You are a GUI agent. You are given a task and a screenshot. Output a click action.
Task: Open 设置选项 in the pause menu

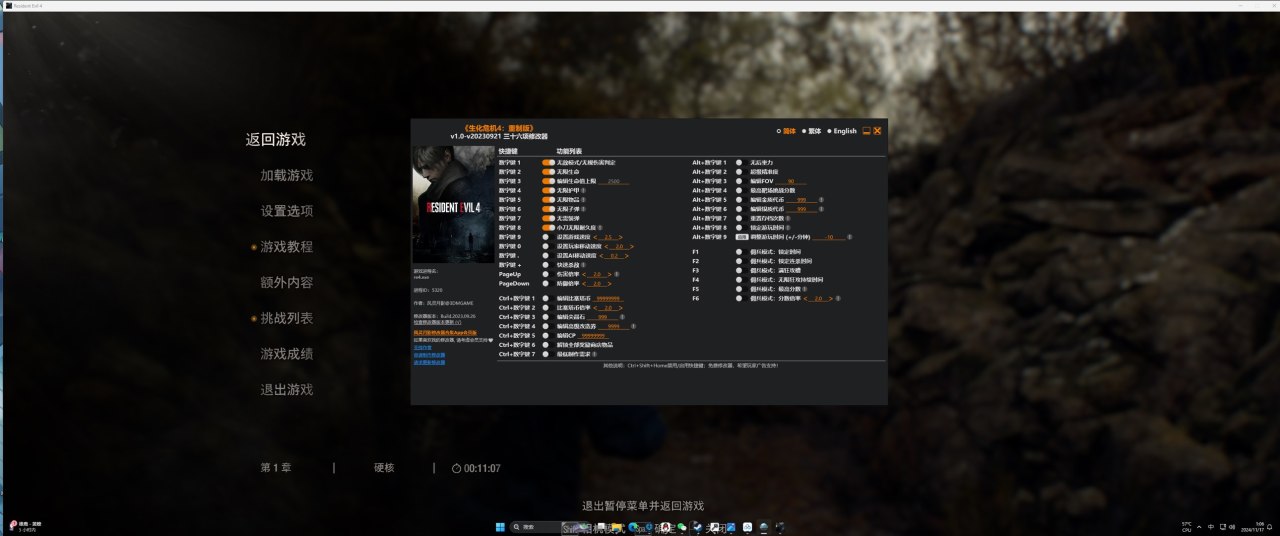(x=287, y=211)
